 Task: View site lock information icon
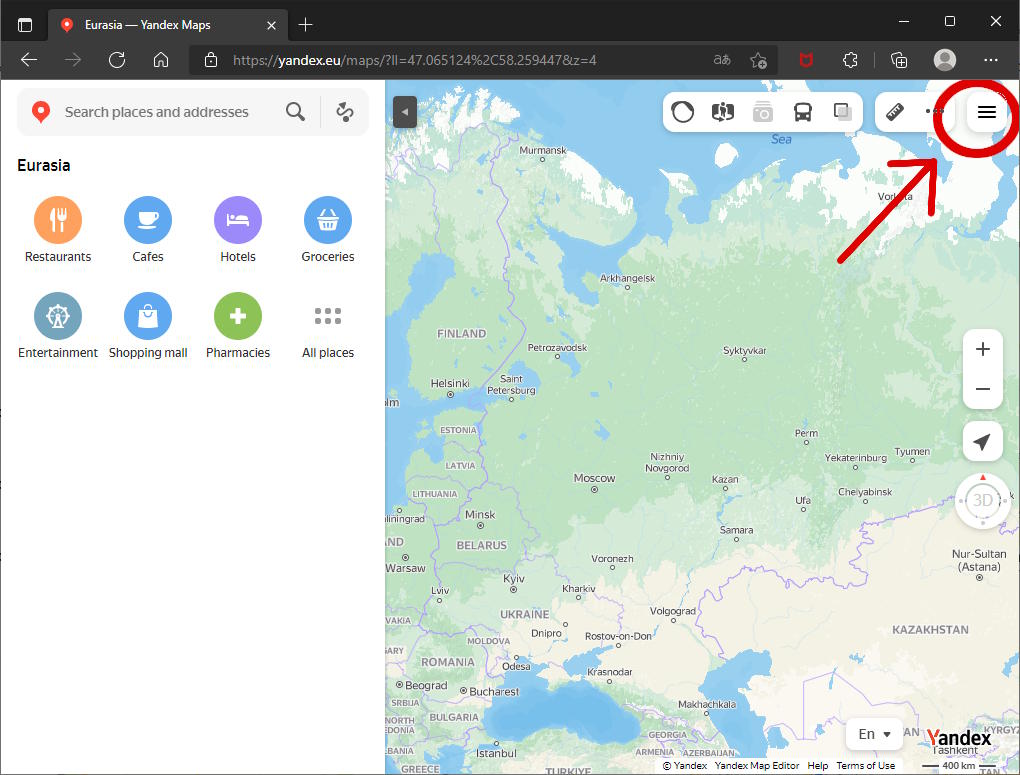pyautogui.click(x=211, y=61)
